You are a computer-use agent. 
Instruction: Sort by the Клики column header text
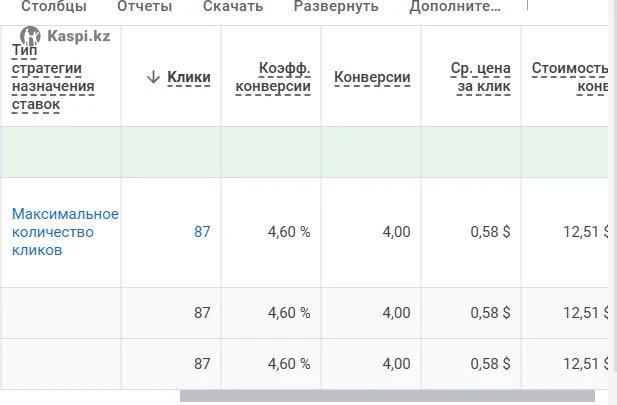pyautogui.click(x=189, y=77)
